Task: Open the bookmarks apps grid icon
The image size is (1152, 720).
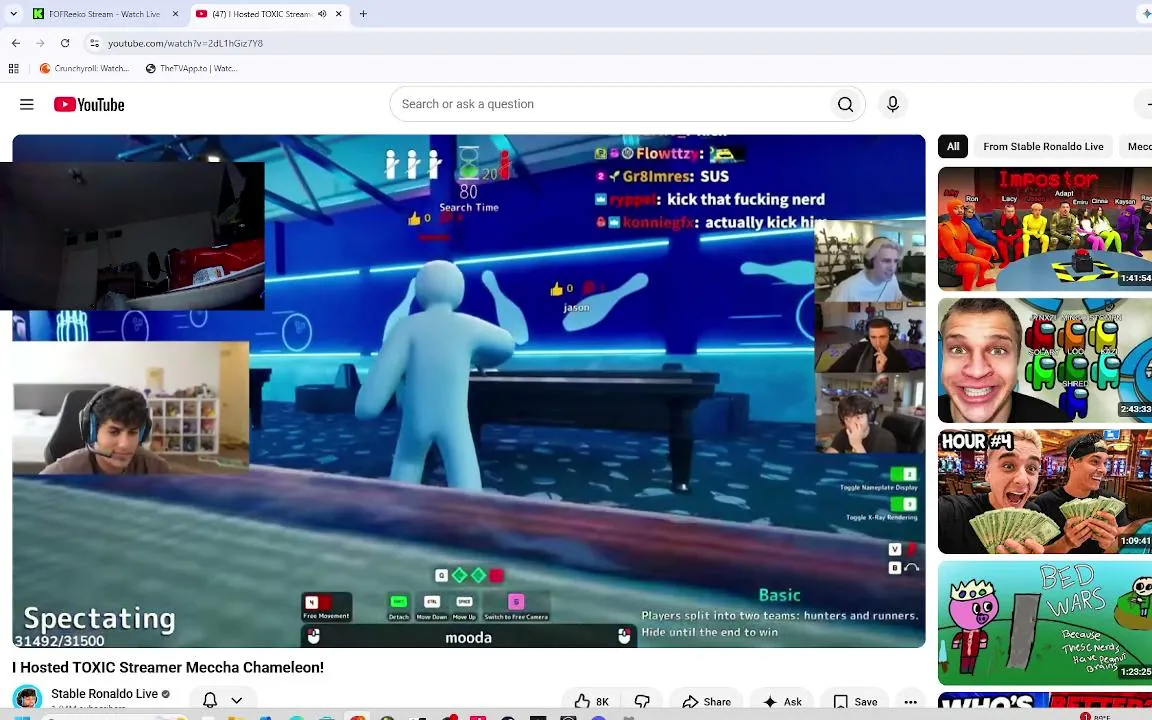Action: 13,68
